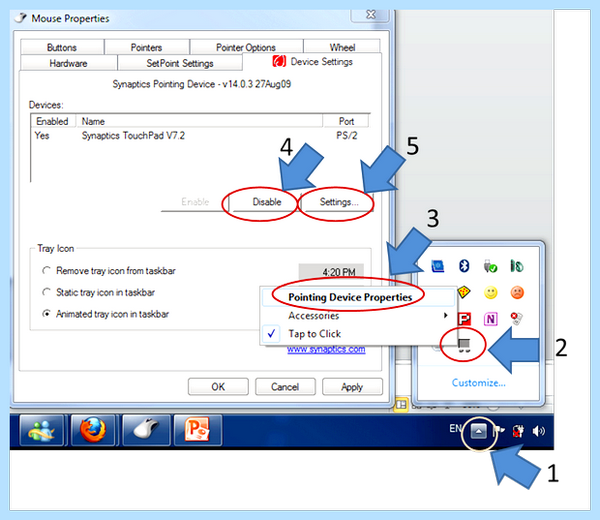Viewport: 600px width, 520px height.
Task: Open the Settings... button
Action: click(339, 202)
